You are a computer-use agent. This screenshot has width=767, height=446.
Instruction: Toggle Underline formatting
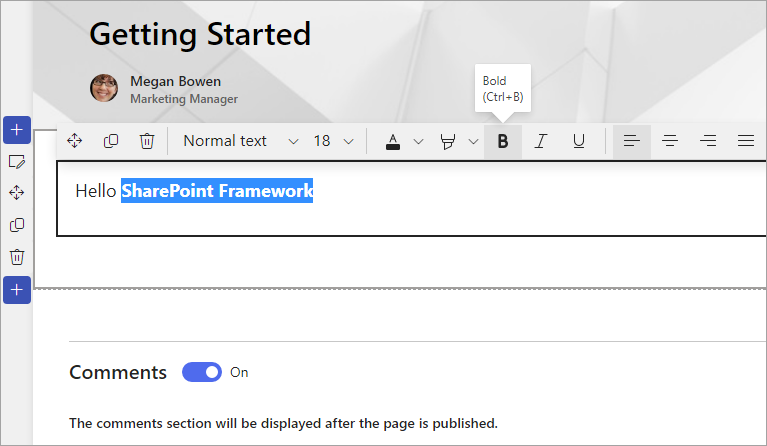click(579, 141)
